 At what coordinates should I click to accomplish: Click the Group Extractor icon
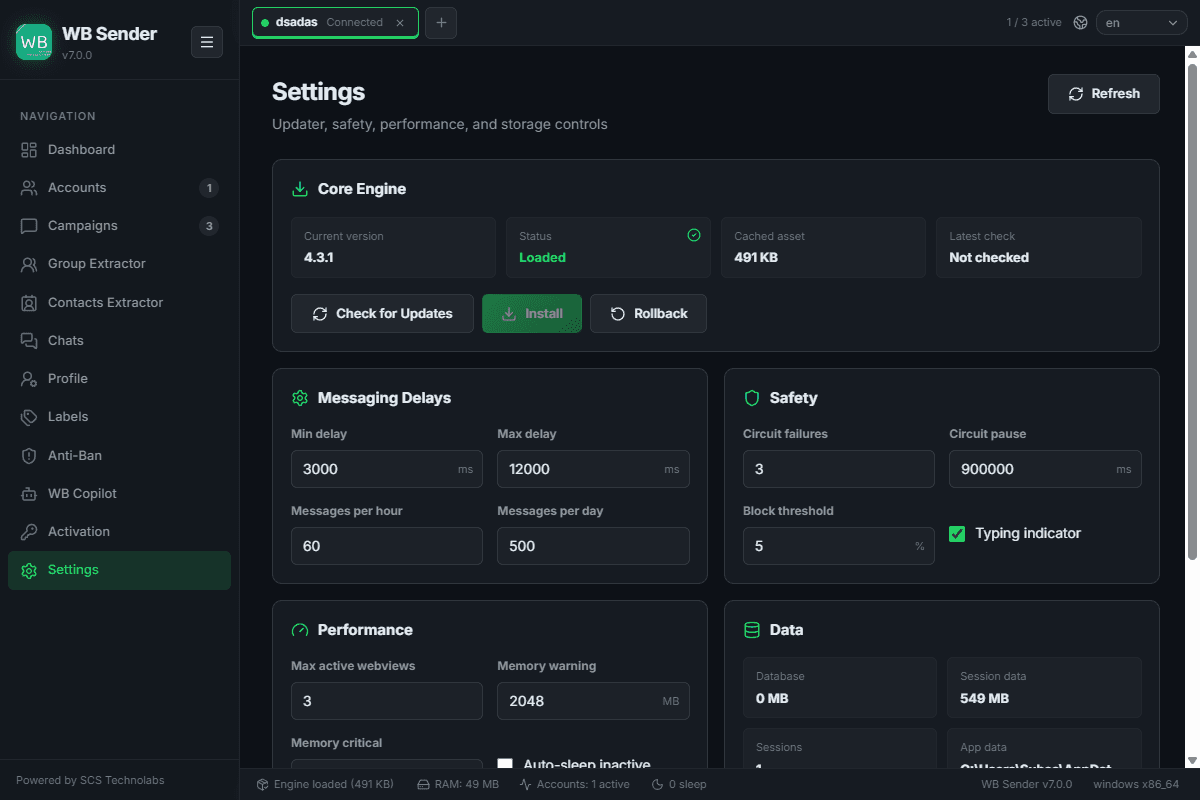point(29,264)
